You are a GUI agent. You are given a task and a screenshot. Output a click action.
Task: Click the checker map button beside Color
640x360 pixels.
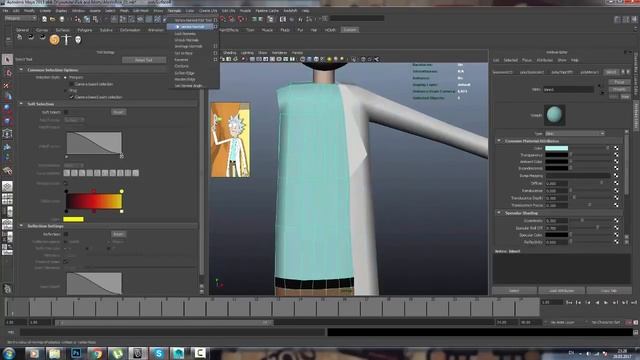616,148
